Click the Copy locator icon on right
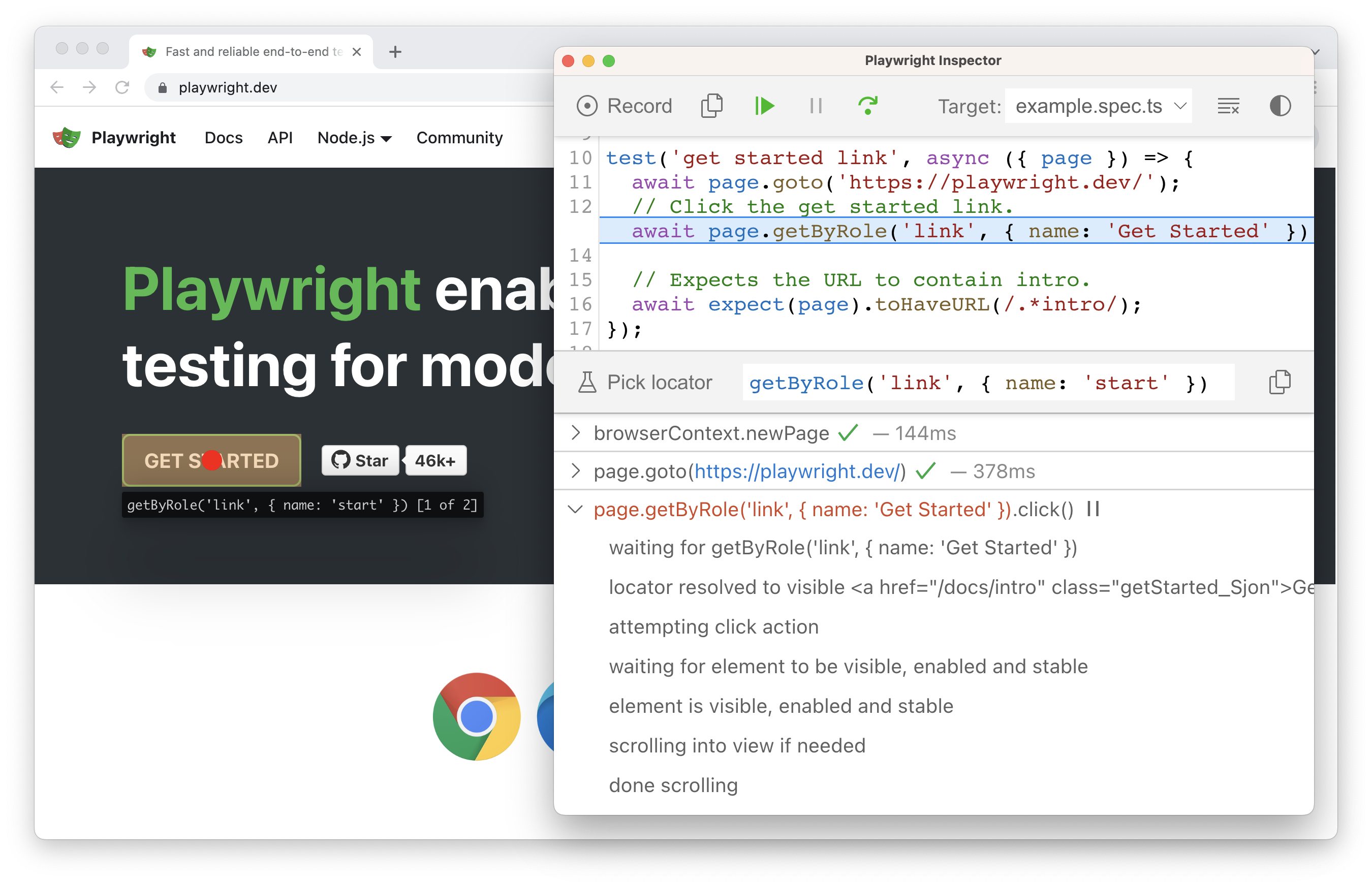The width and height of the screenshot is (1372, 882). 1280,381
